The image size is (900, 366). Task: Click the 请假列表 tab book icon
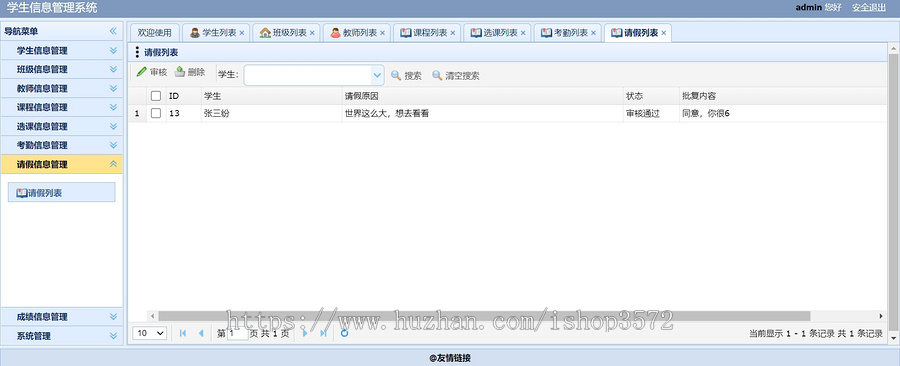pos(616,33)
